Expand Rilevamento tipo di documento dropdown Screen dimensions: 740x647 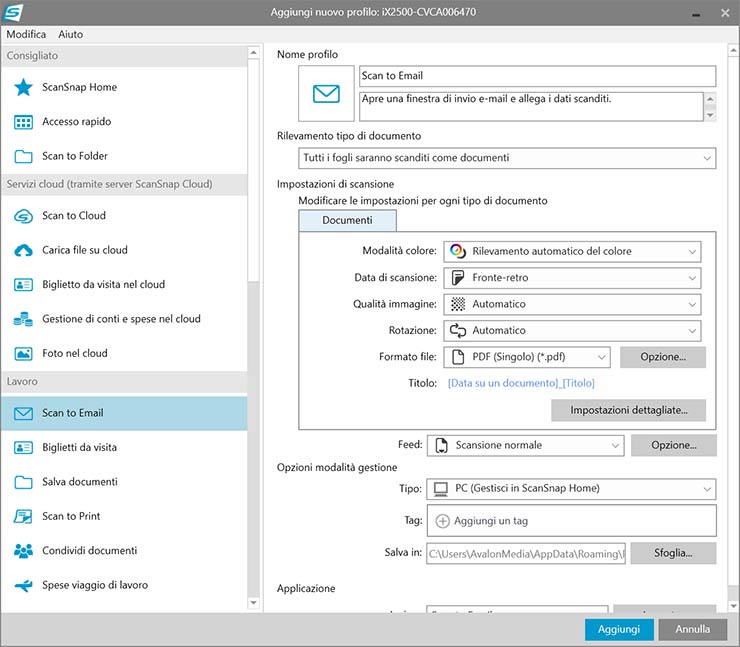[x=507, y=158]
